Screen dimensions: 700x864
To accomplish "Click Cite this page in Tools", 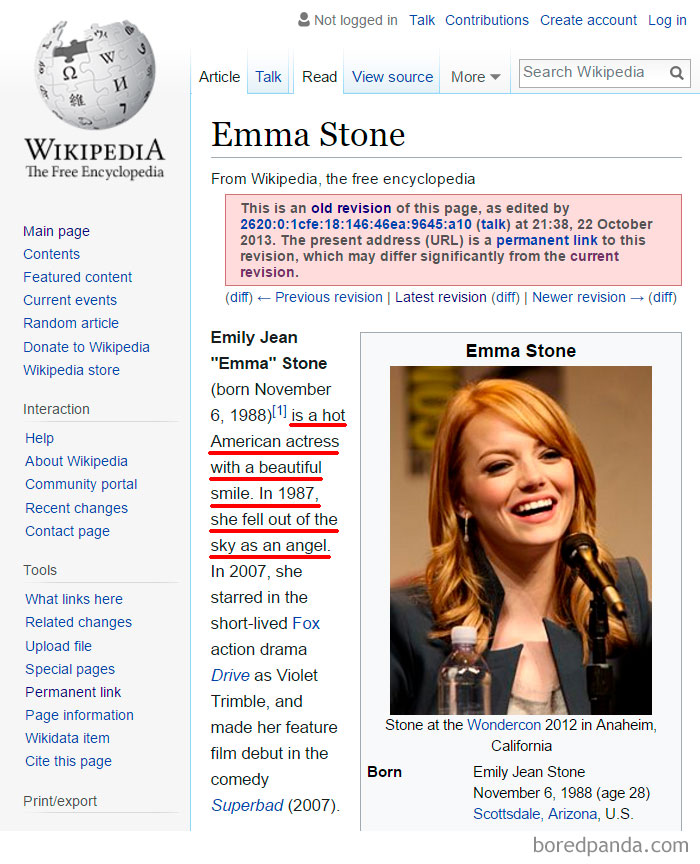I will click(x=67, y=761).
